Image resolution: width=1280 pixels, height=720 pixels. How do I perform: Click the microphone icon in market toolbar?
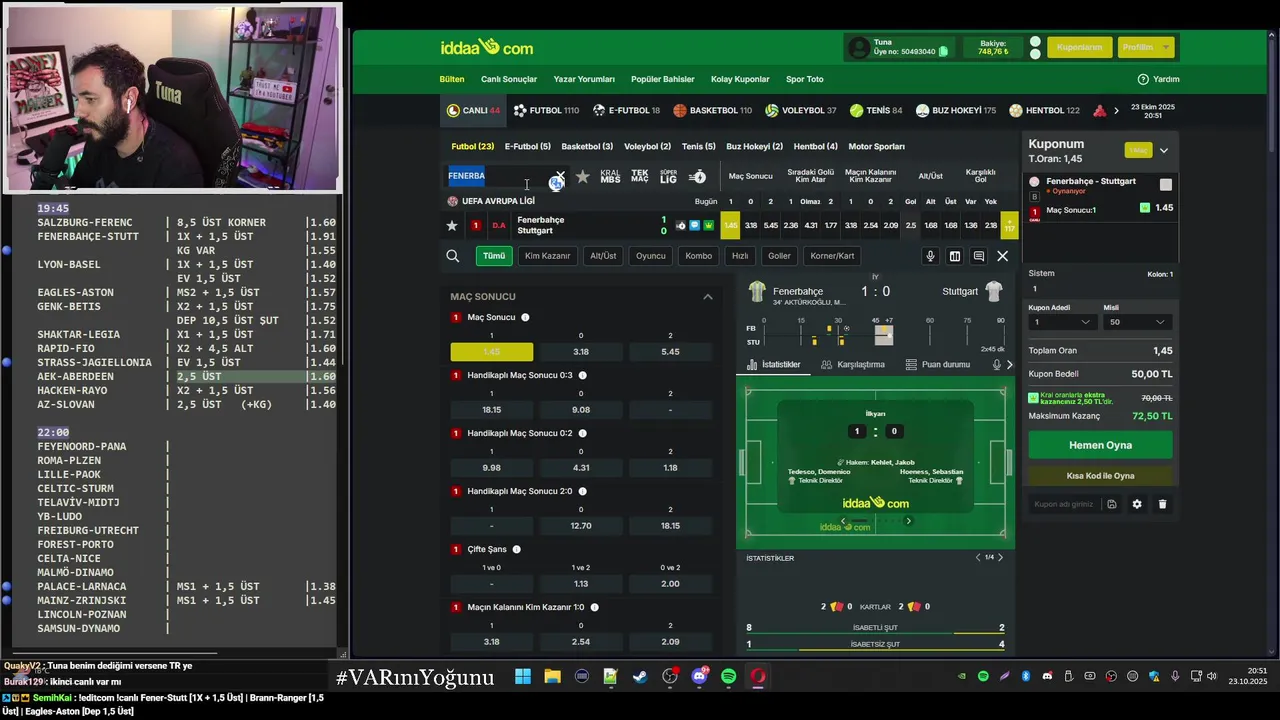click(930, 256)
